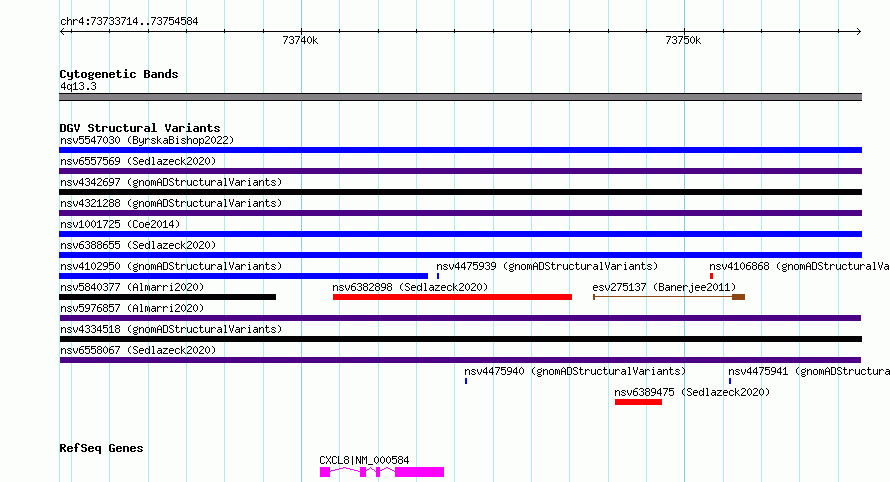Click the nsv4475941 blue variant marker

(730, 381)
